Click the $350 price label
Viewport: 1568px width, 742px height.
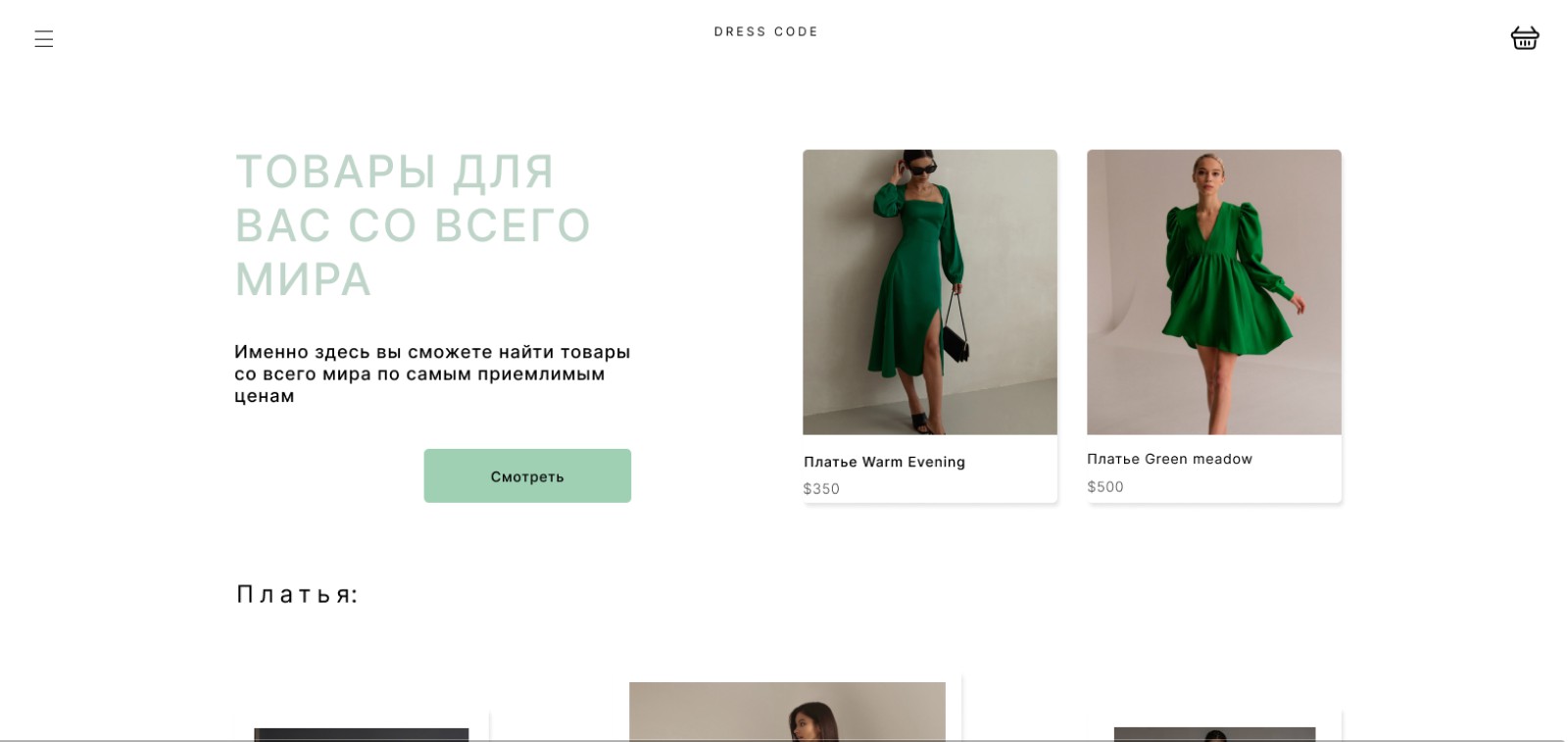[821, 489]
